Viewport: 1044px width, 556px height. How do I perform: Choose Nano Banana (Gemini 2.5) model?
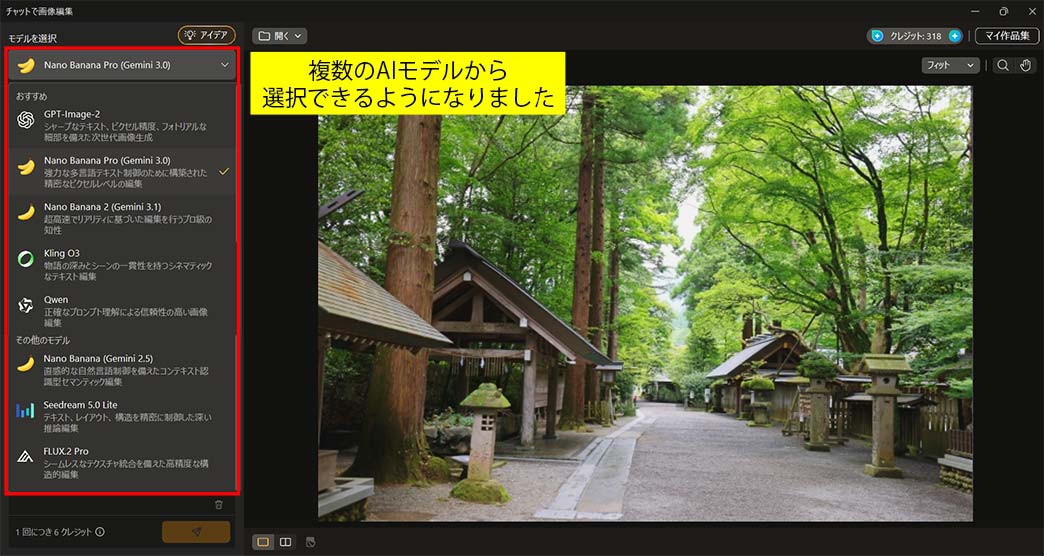click(122, 370)
